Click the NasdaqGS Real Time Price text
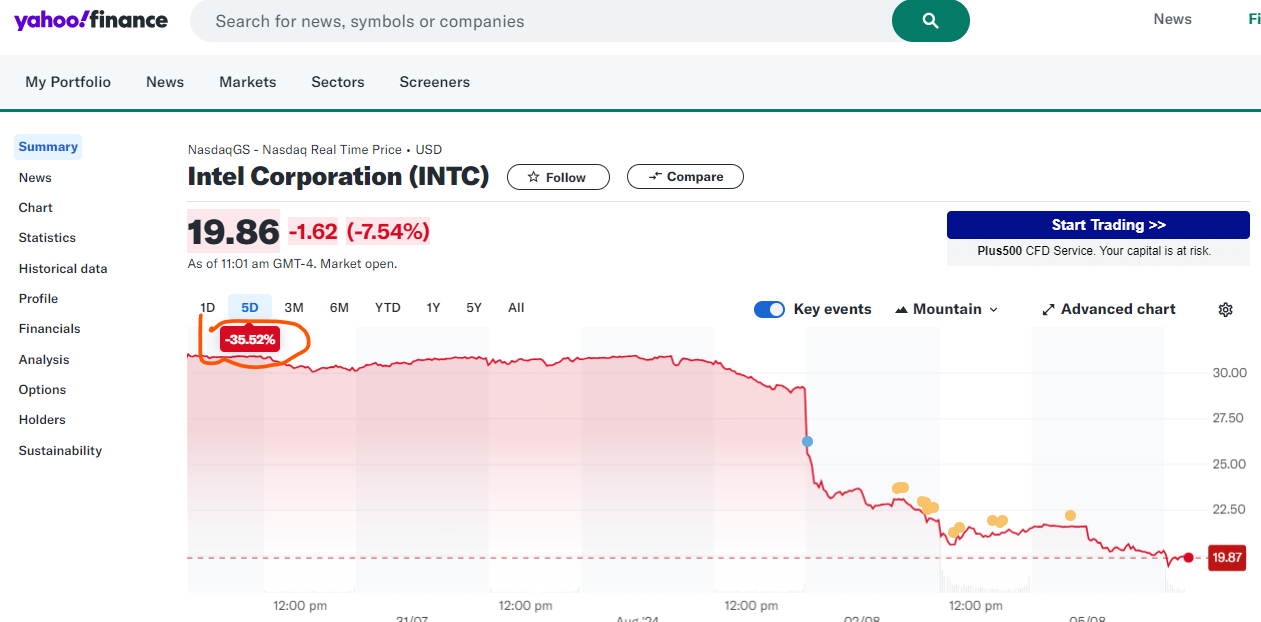Screen dimensions: 1261x622 [x=315, y=150]
